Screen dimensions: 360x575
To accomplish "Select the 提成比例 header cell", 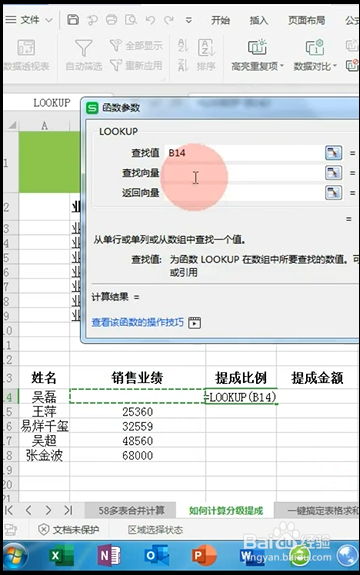I will pyautogui.click(x=241, y=377).
